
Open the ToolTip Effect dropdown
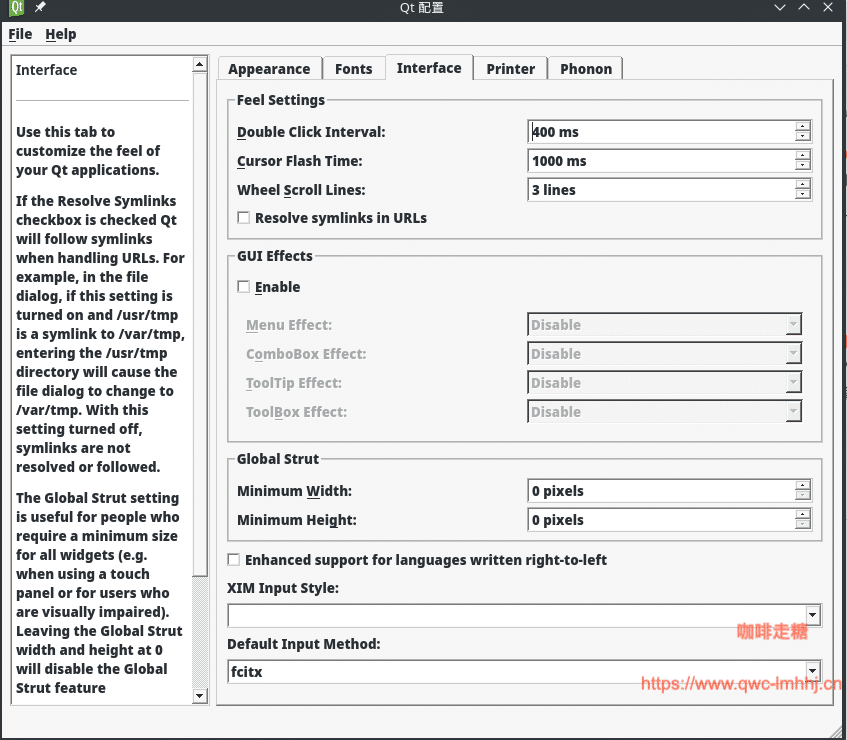tap(664, 383)
